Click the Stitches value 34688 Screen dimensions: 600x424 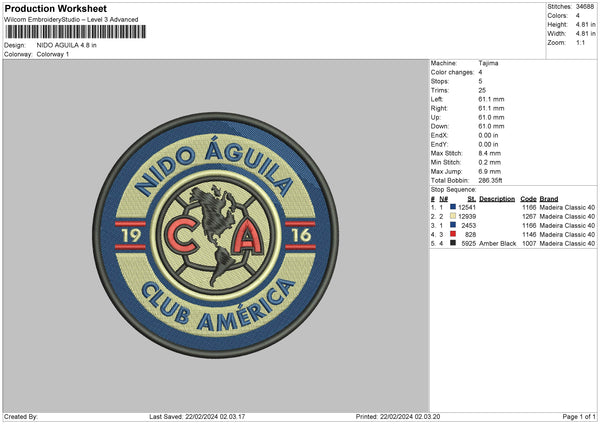[x=585, y=7]
